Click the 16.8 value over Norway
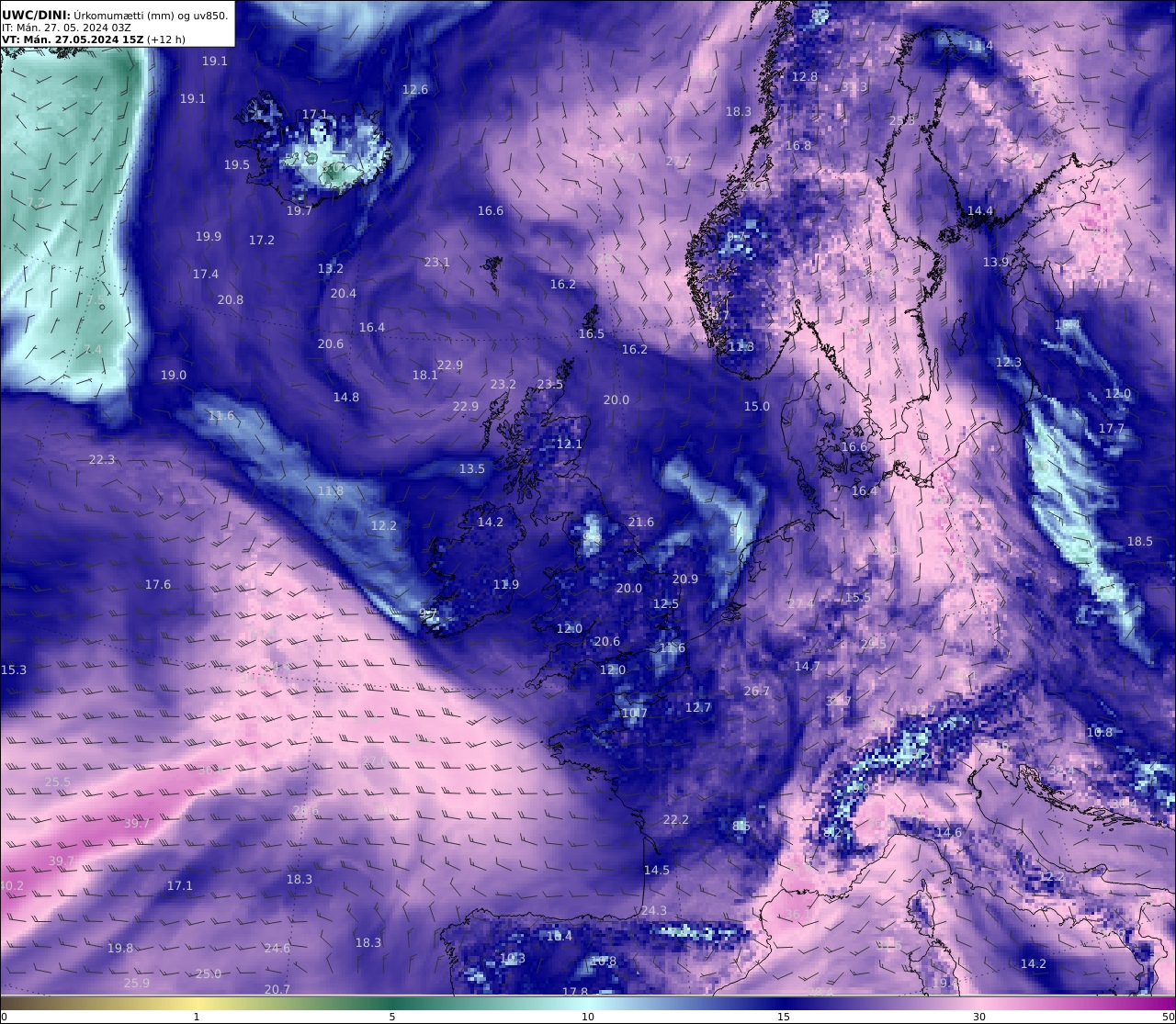1176x1024 pixels. (x=798, y=145)
